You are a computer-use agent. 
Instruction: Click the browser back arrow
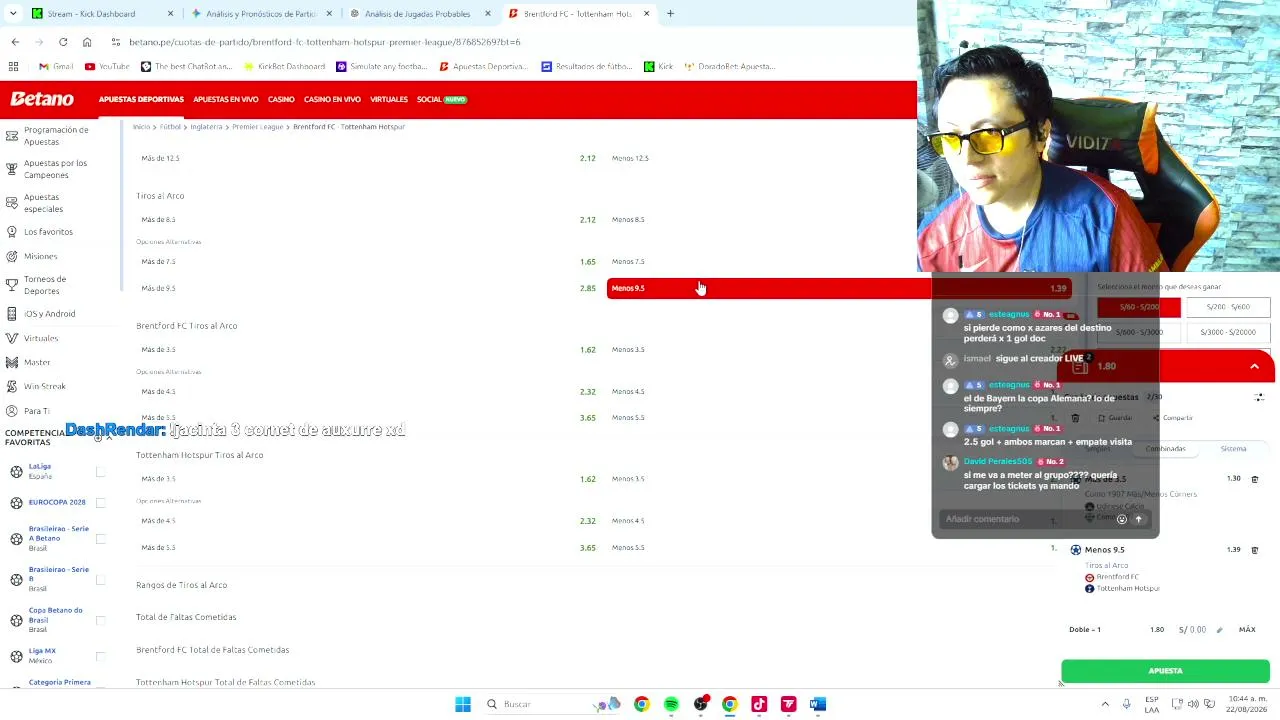coord(15,42)
